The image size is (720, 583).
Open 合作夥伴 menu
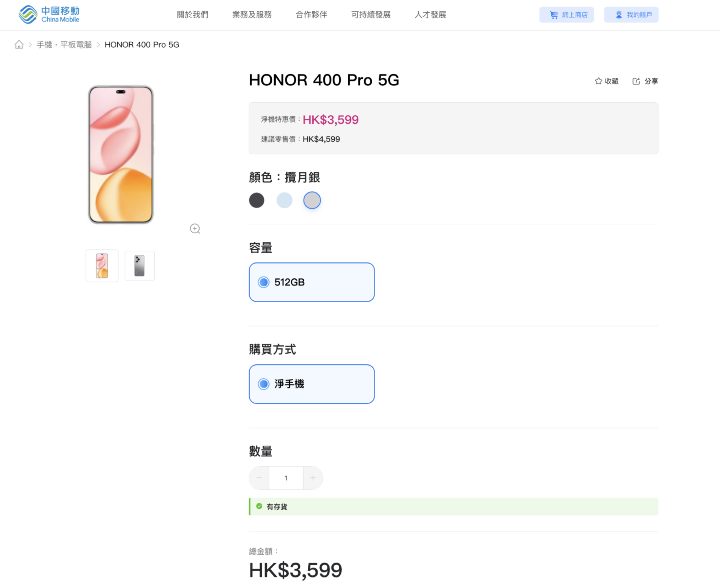tap(311, 15)
